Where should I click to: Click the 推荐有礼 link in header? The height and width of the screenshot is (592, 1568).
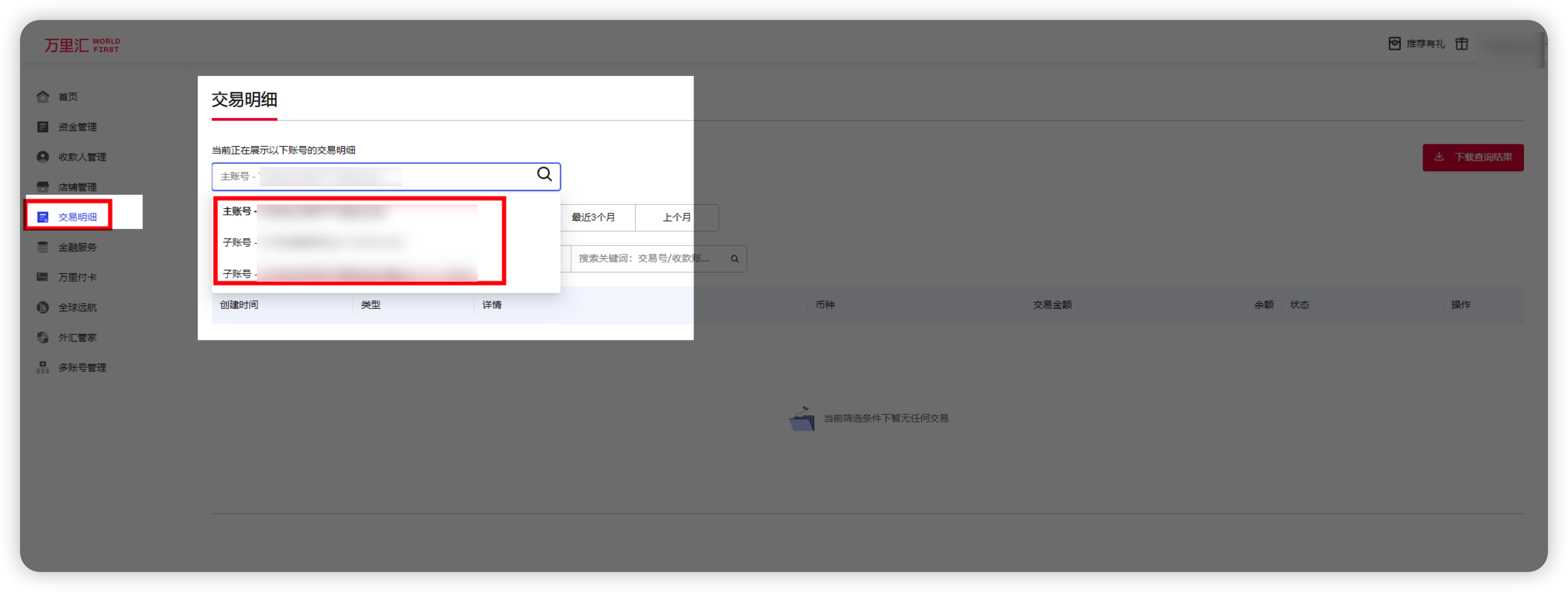click(1425, 44)
